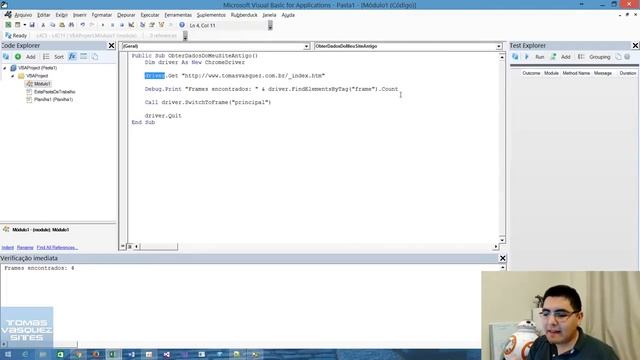Toggle the folder display icon in Code Explorer
This screenshot has width=640, height=360.
(84, 57)
